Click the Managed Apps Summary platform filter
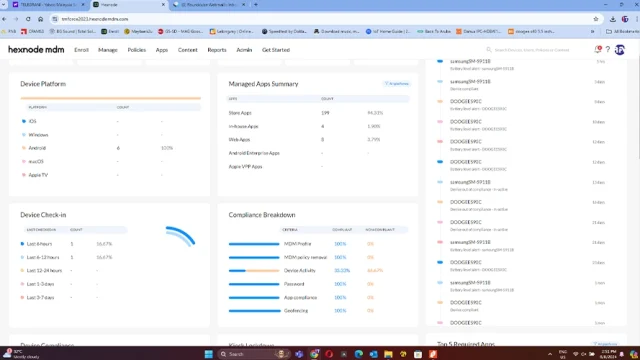Viewport: 640px width, 360px height. point(397,84)
